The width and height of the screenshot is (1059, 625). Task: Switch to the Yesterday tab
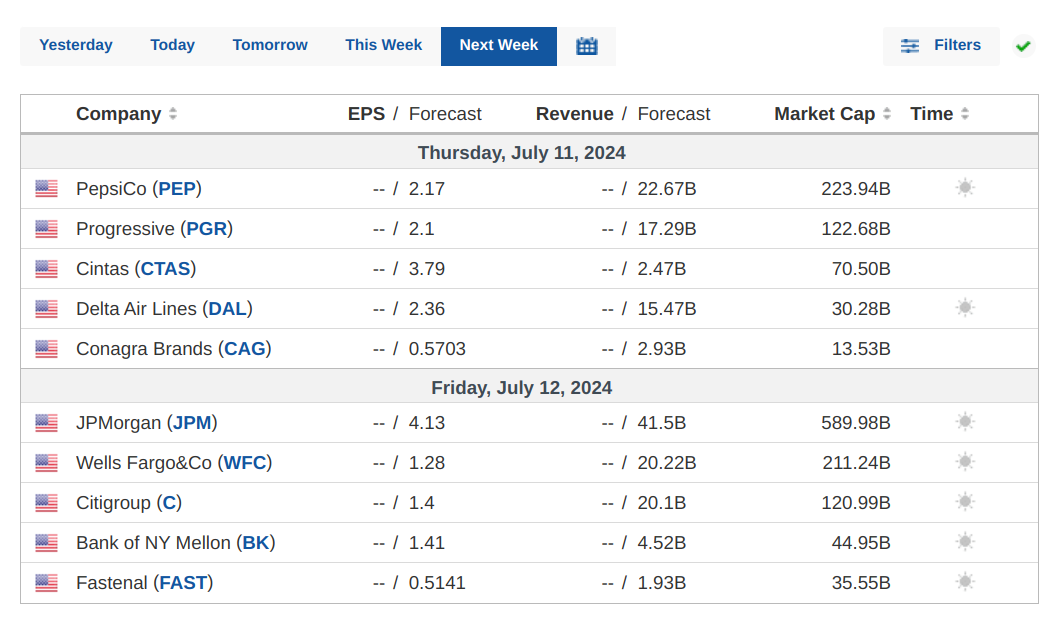(x=76, y=45)
